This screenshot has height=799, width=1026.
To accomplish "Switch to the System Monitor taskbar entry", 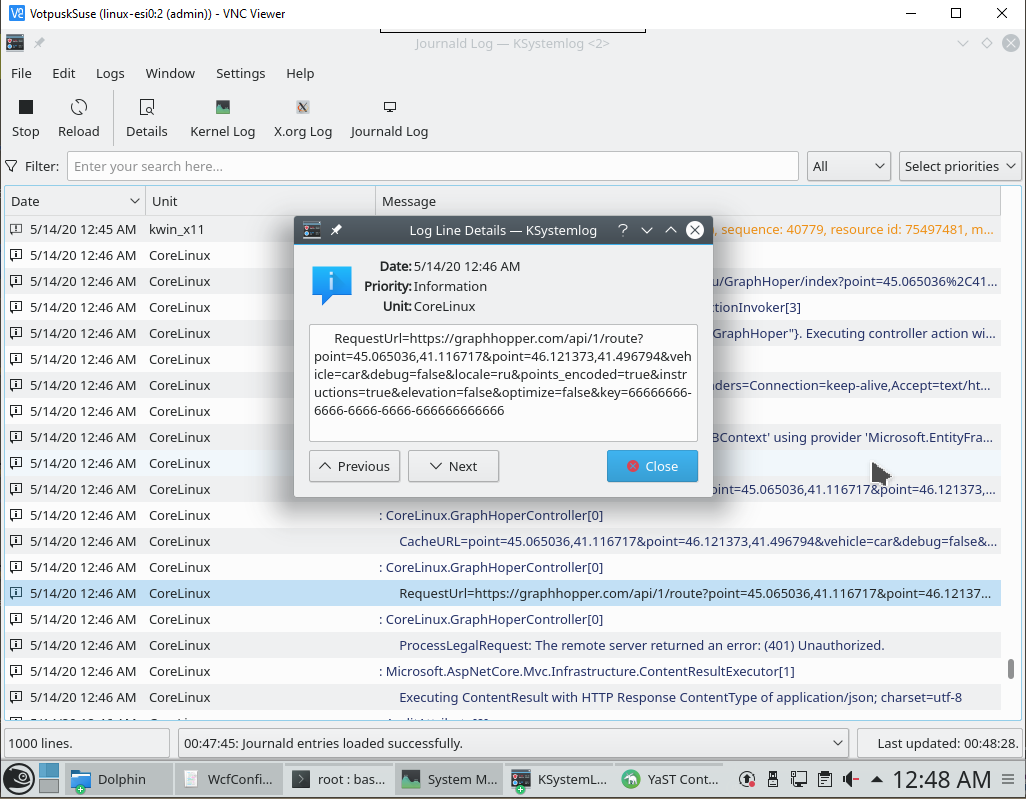I will click(x=449, y=779).
